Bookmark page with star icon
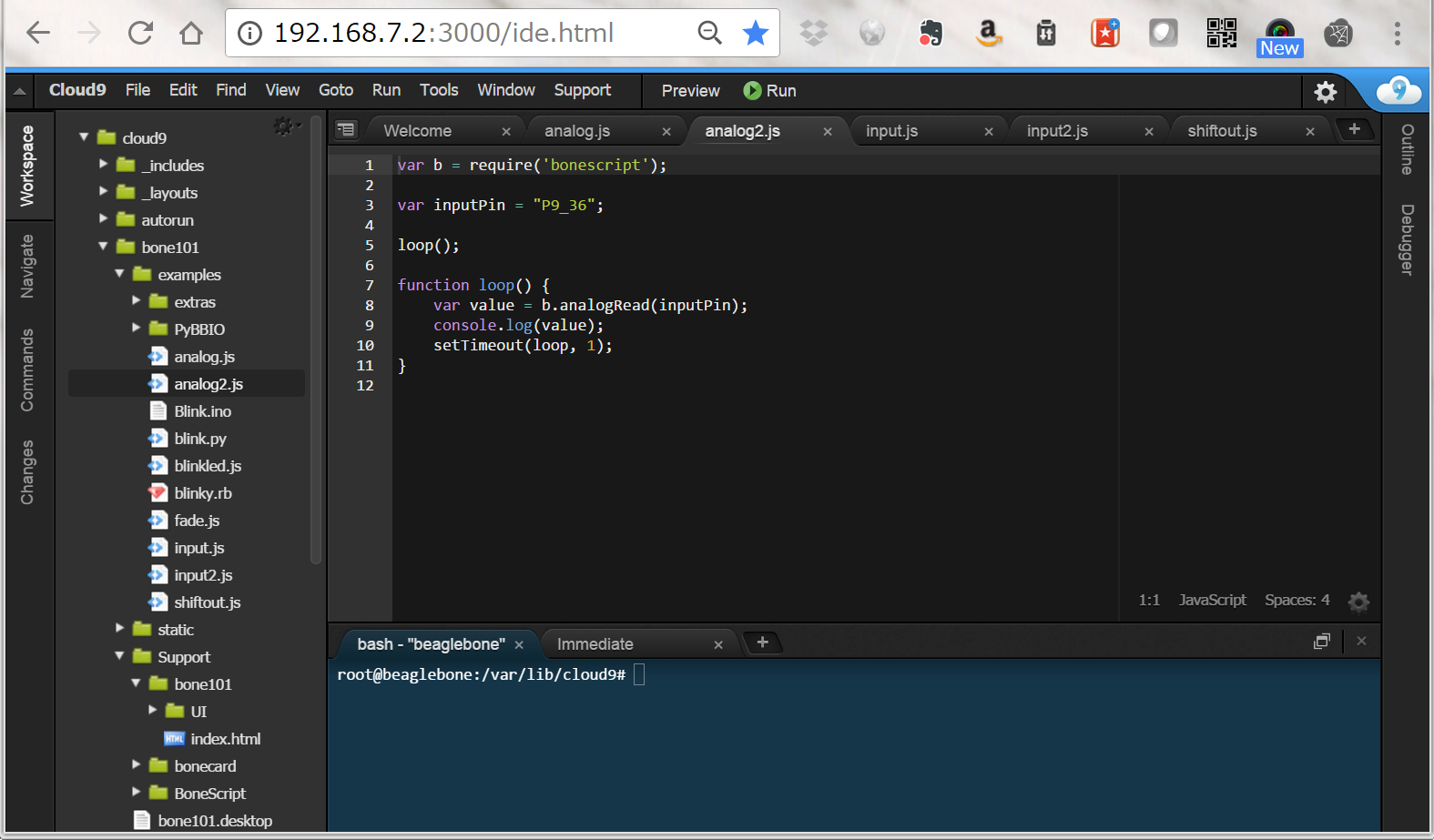 pyautogui.click(x=755, y=34)
